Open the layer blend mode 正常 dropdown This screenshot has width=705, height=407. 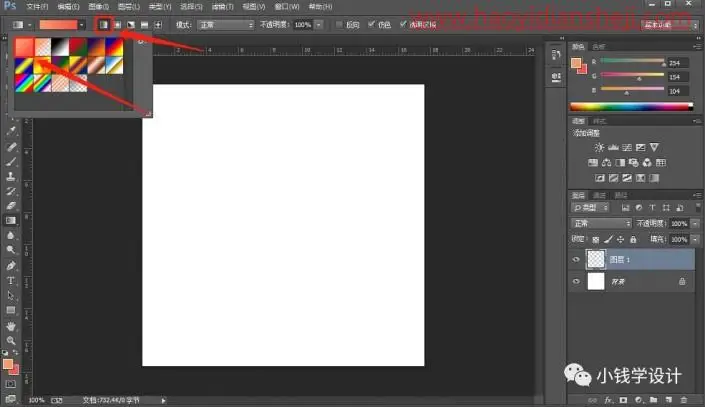(601, 224)
